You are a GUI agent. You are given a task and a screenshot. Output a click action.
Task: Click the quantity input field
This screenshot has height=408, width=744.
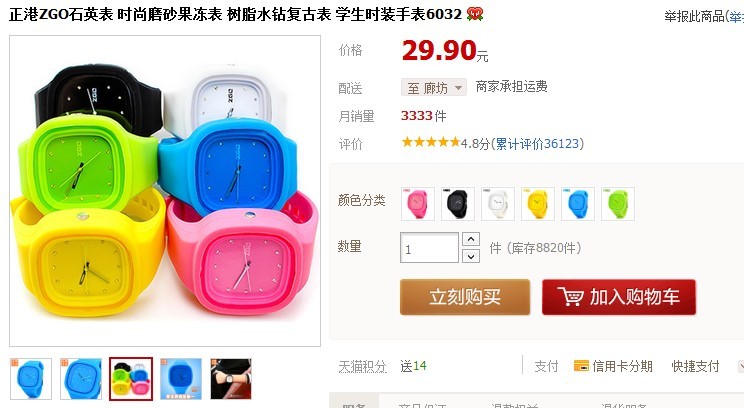pos(429,248)
